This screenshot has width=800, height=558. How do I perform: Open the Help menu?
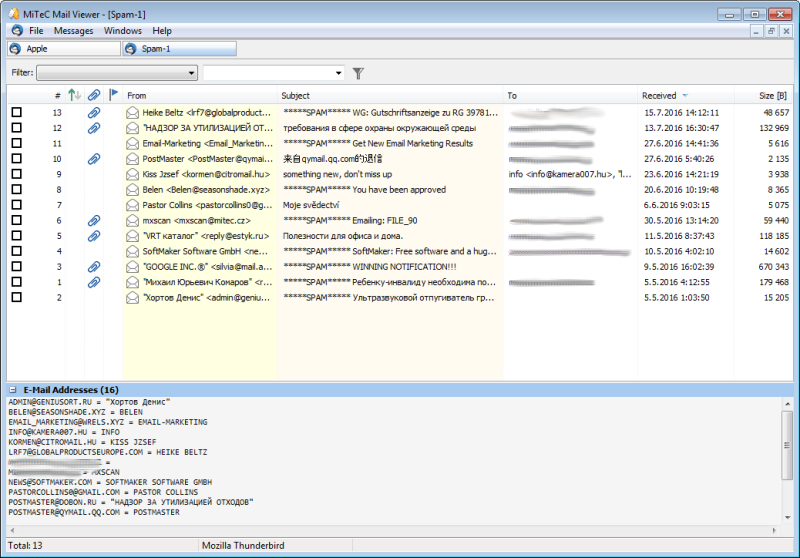pos(162,31)
